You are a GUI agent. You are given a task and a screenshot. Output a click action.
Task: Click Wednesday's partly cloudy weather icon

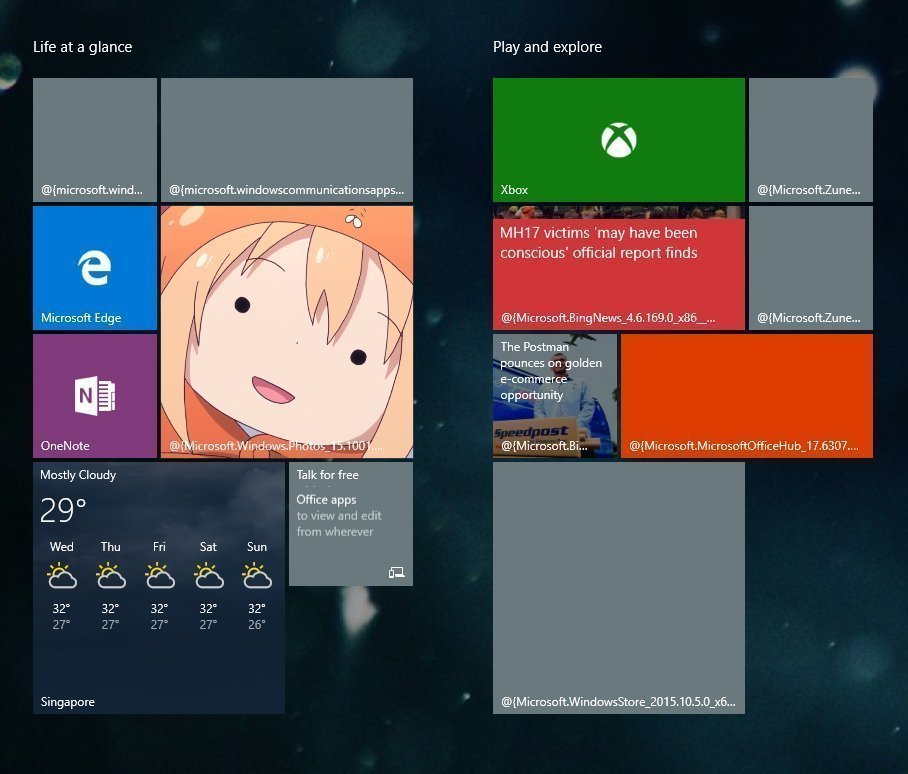point(61,577)
